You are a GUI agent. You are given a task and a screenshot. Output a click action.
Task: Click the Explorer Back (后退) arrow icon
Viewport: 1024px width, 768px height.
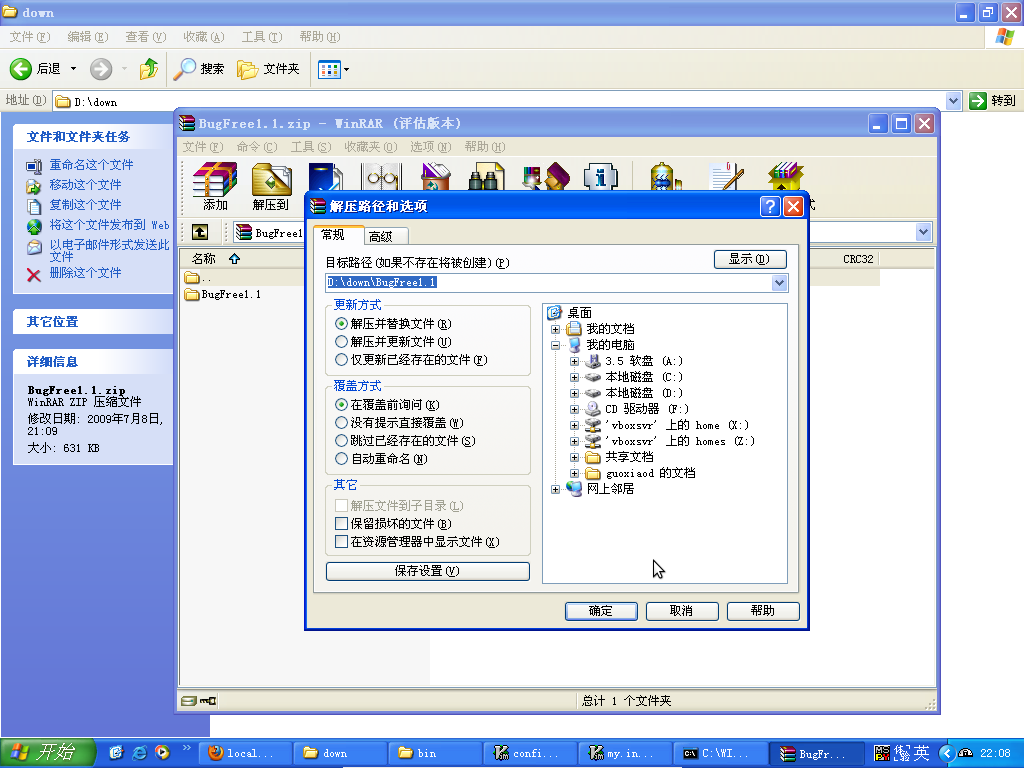pyautogui.click(x=20, y=69)
